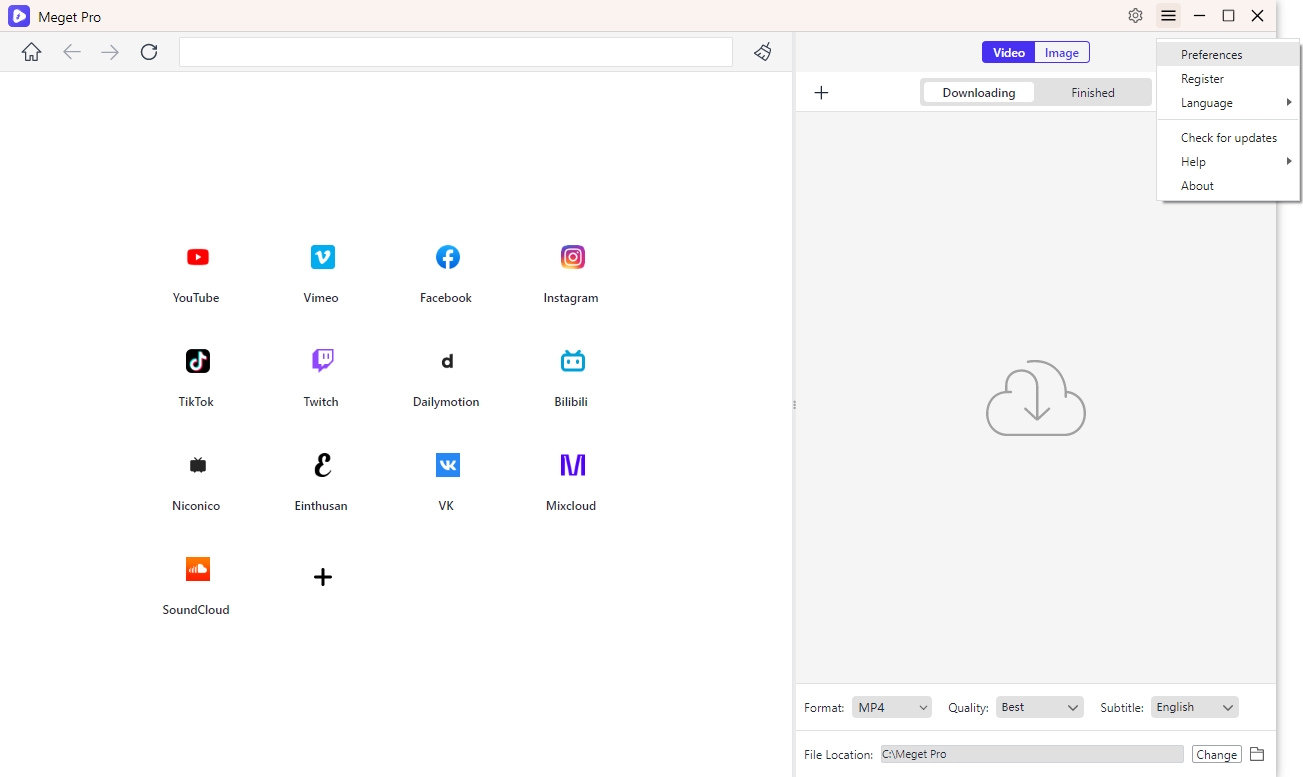The height and width of the screenshot is (777, 1303).
Task: Open the Quality dropdown
Action: (1040, 707)
